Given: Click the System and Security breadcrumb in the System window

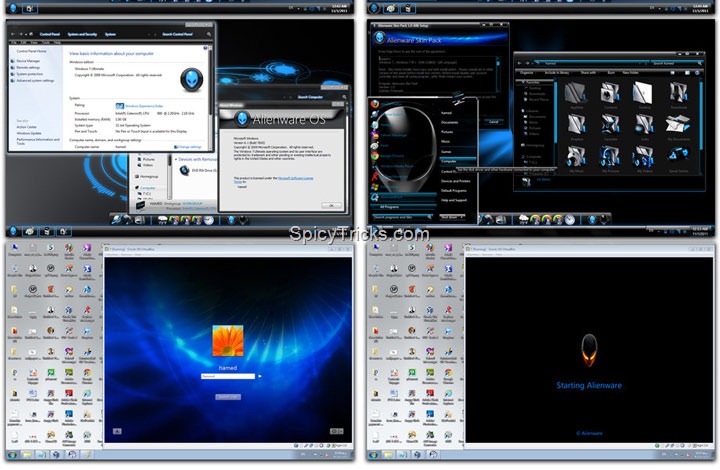Looking at the screenshot, I should click(x=82, y=34).
